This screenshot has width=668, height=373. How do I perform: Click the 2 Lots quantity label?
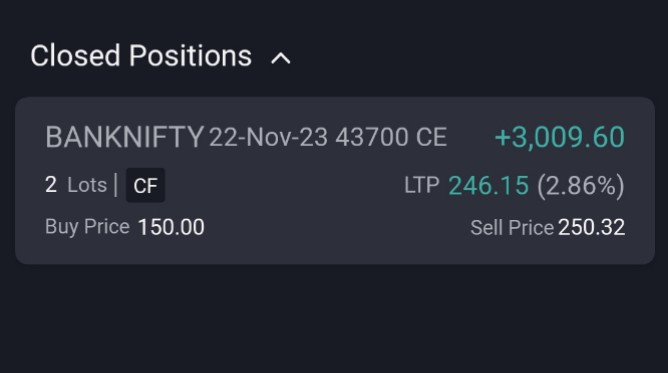point(76,185)
